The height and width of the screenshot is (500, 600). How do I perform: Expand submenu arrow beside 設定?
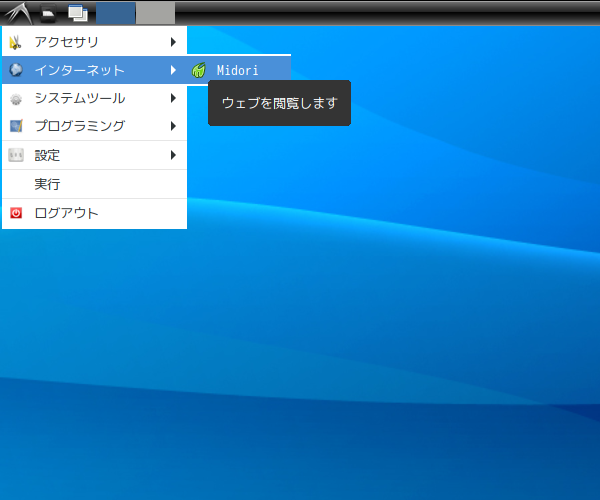click(173, 155)
